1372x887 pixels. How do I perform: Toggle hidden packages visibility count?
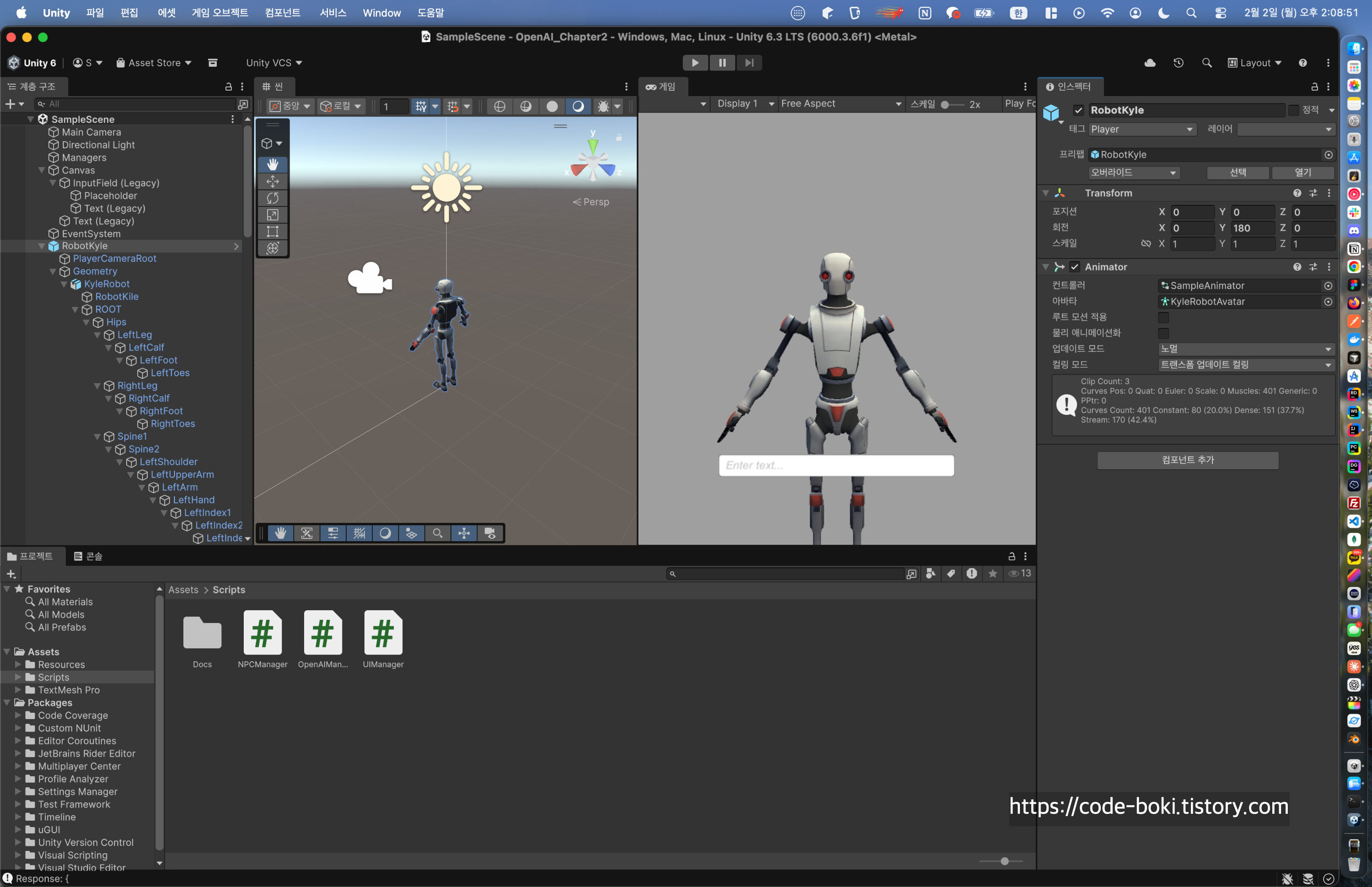point(1020,574)
